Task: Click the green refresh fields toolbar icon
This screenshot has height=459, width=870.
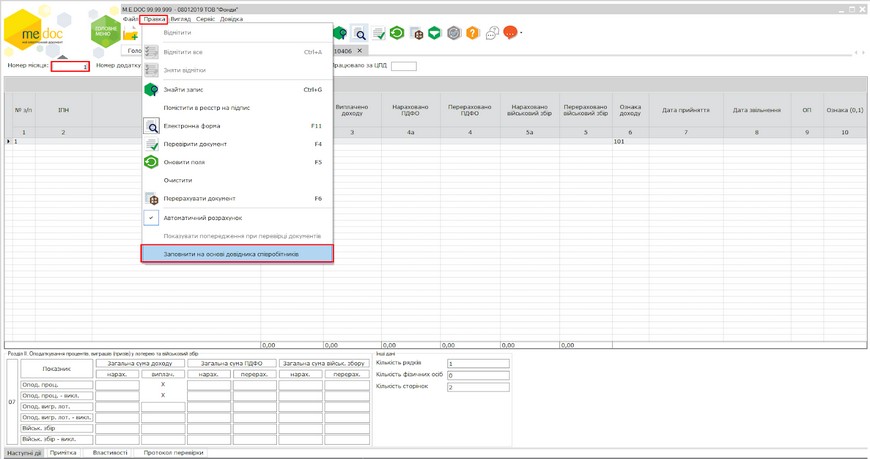Action: pyautogui.click(x=397, y=34)
